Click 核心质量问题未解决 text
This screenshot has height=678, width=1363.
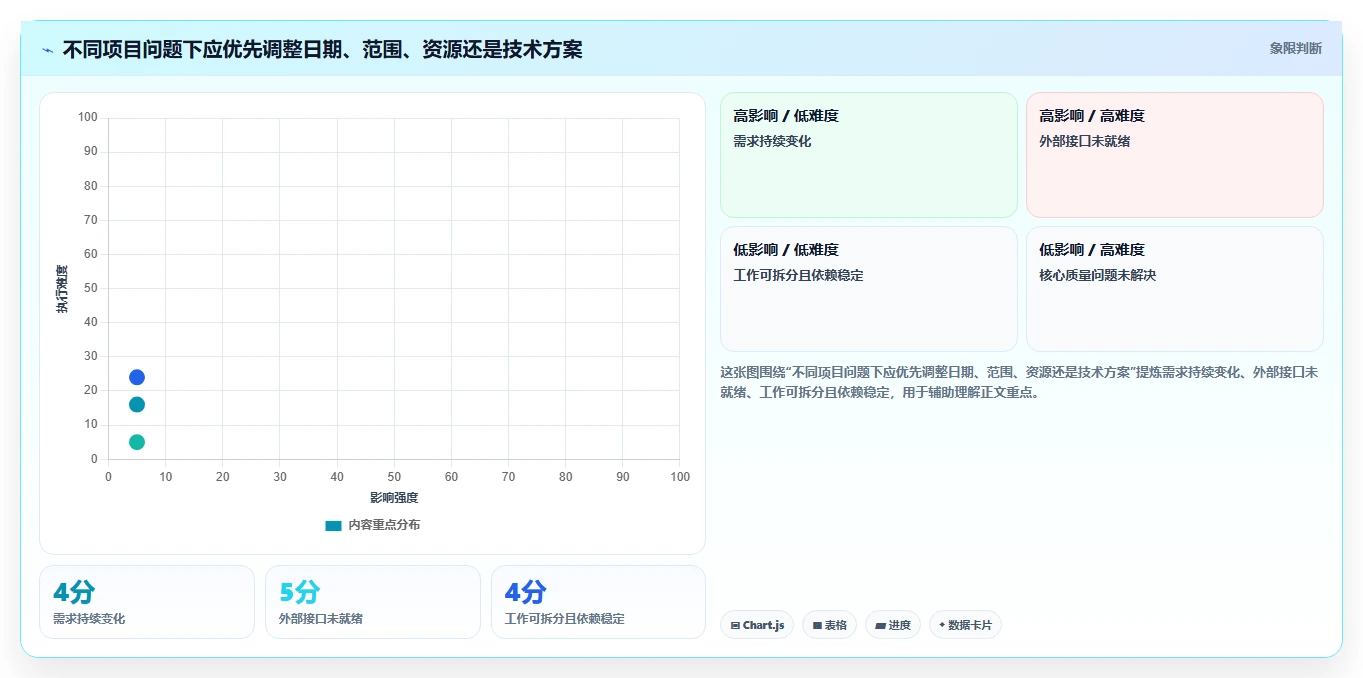pos(1097,275)
